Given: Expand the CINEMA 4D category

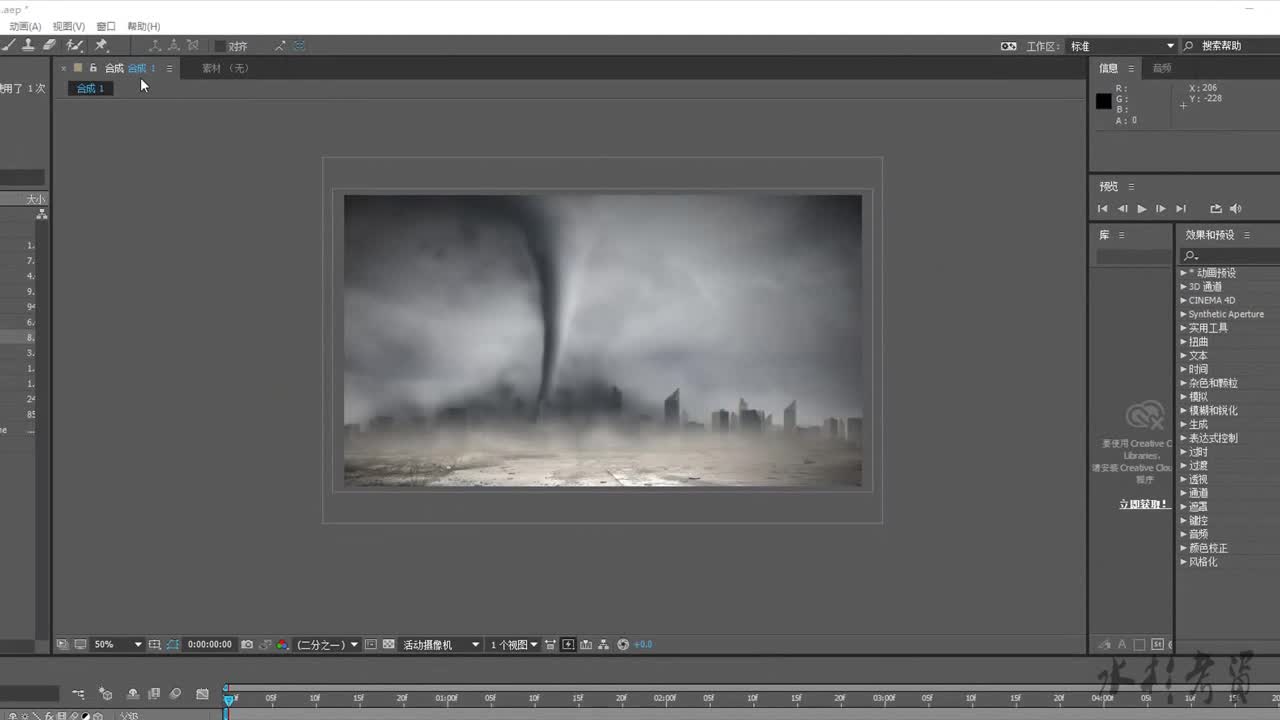Looking at the screenshot, I should click(1184, 300).
